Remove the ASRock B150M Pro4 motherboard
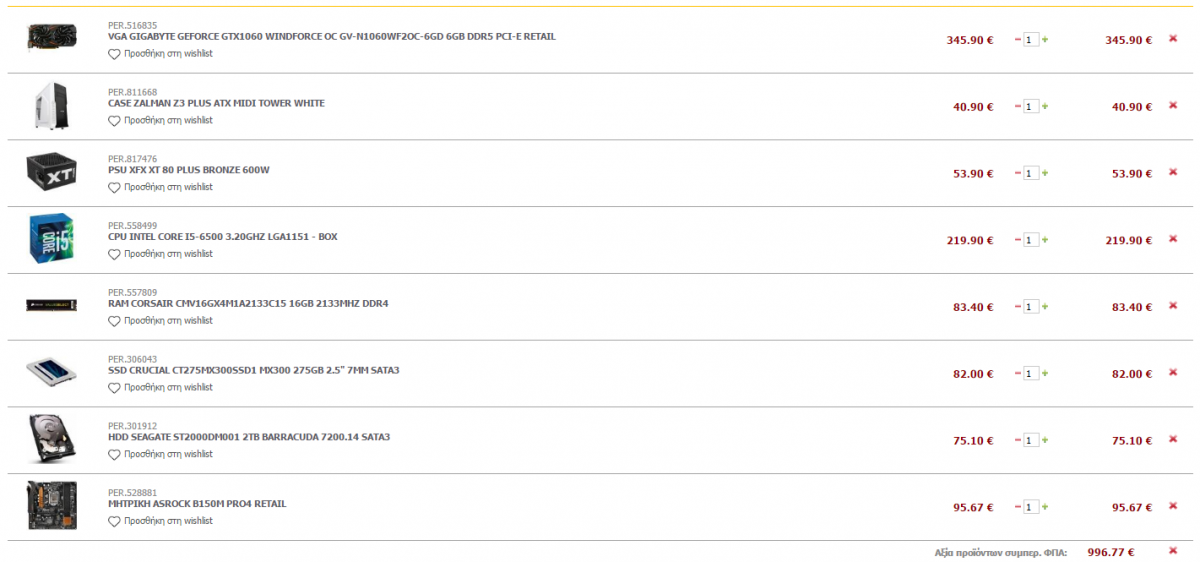Screen dimensions: 1200x562 click(x=1173, y=507)
